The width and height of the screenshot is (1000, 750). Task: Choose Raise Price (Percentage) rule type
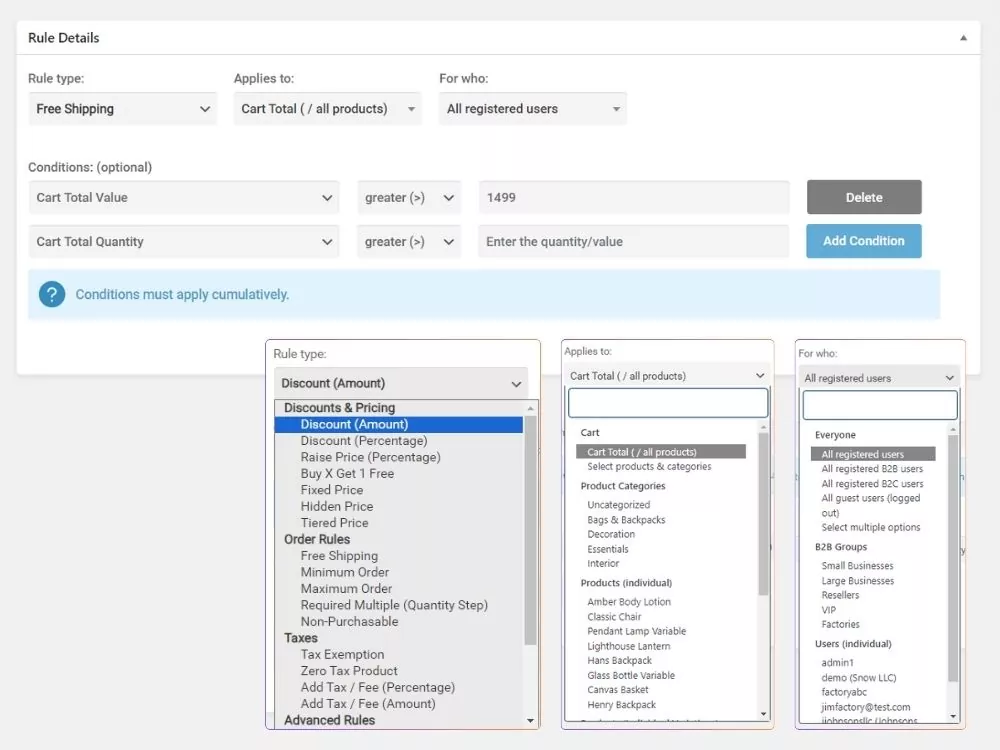tap(371, 457)
